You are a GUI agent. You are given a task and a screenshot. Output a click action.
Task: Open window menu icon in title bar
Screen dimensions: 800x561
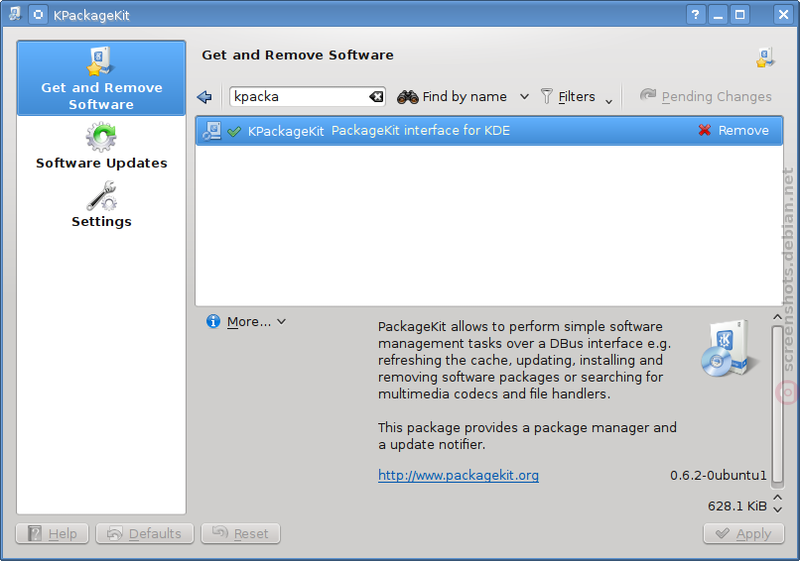pyautogui.click(x=14, y=14)
